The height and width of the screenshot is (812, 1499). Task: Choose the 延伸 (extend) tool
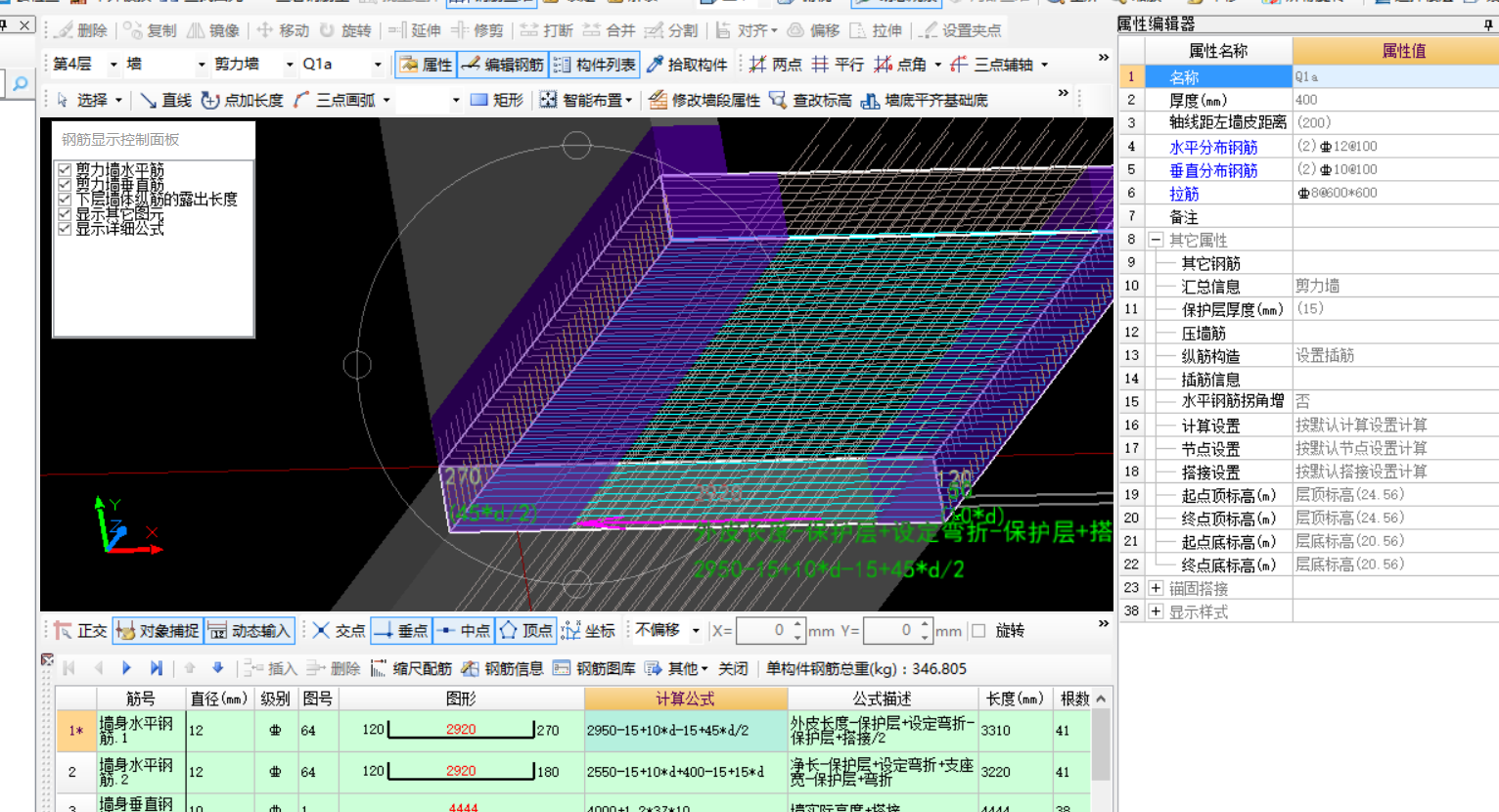tap(415, 30)
